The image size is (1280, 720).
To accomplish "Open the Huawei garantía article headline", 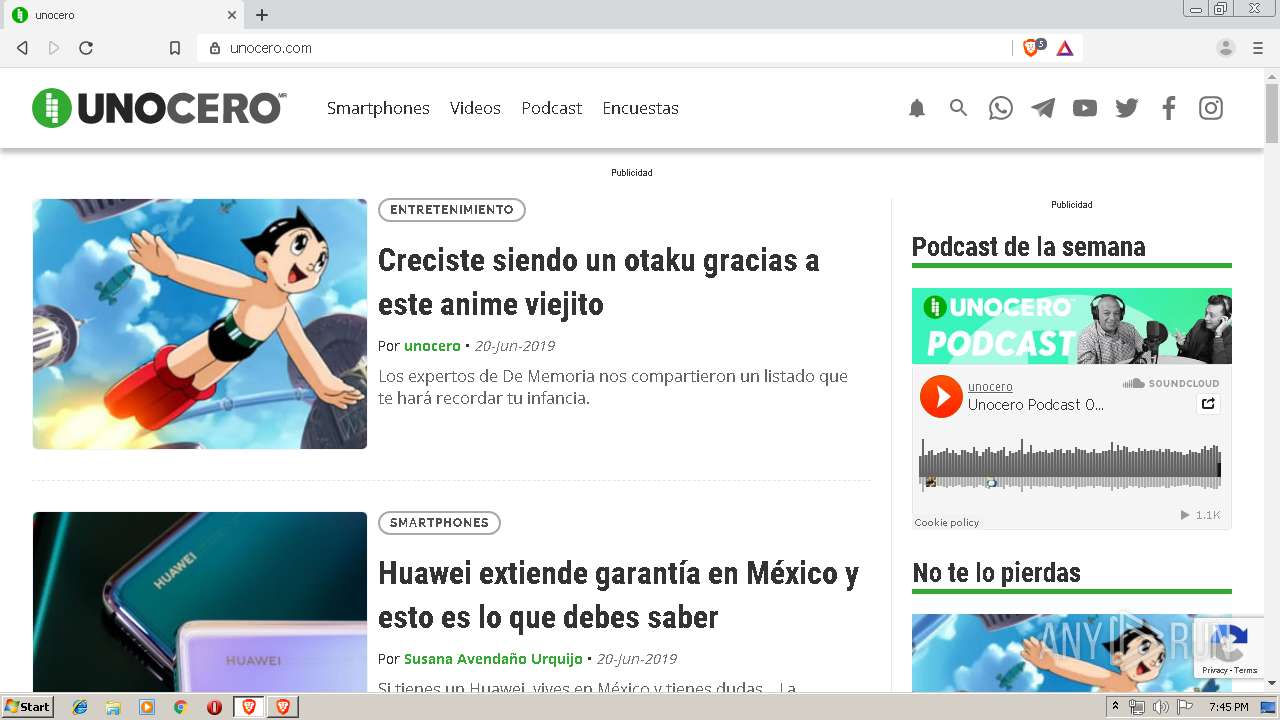I will coord(618,595).
